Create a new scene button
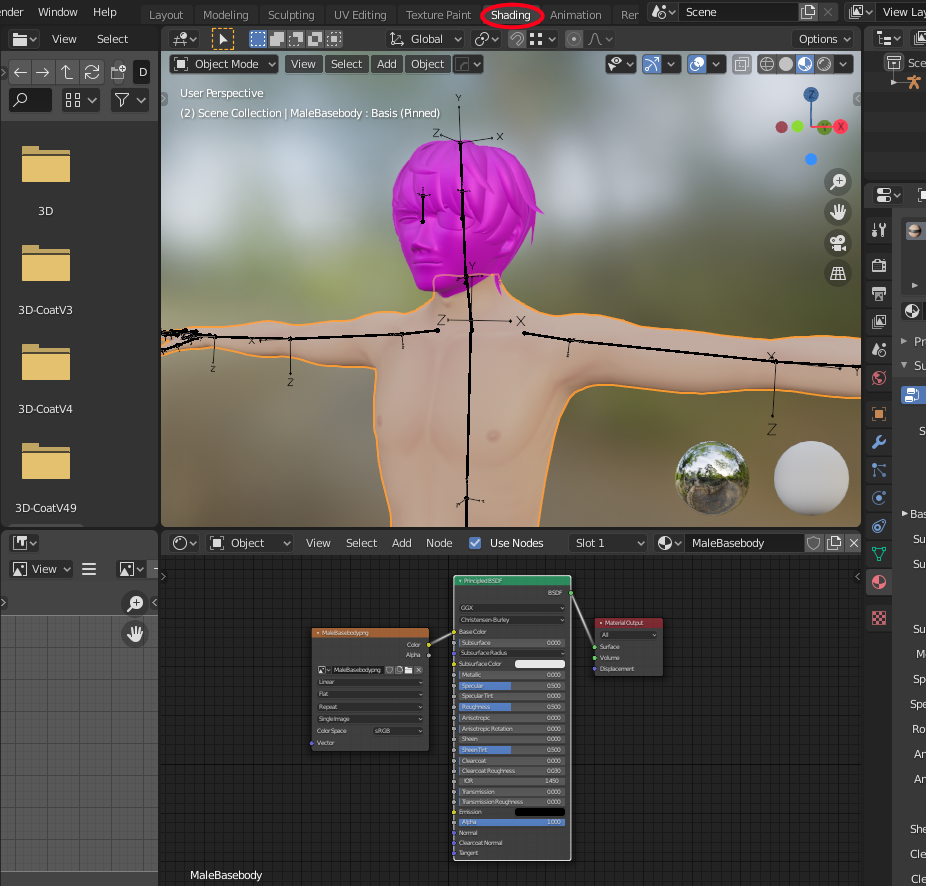Viewport: 926px width, 886px height. (807, 12)
